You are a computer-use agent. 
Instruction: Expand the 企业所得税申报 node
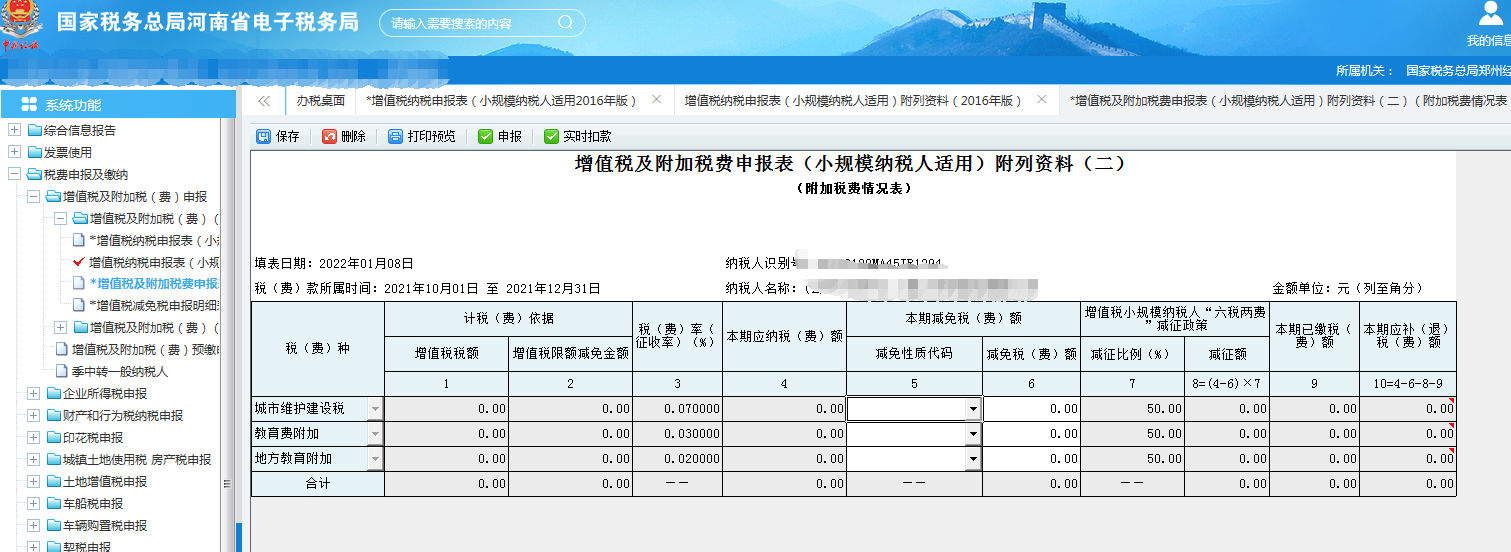tap(33, 394)
